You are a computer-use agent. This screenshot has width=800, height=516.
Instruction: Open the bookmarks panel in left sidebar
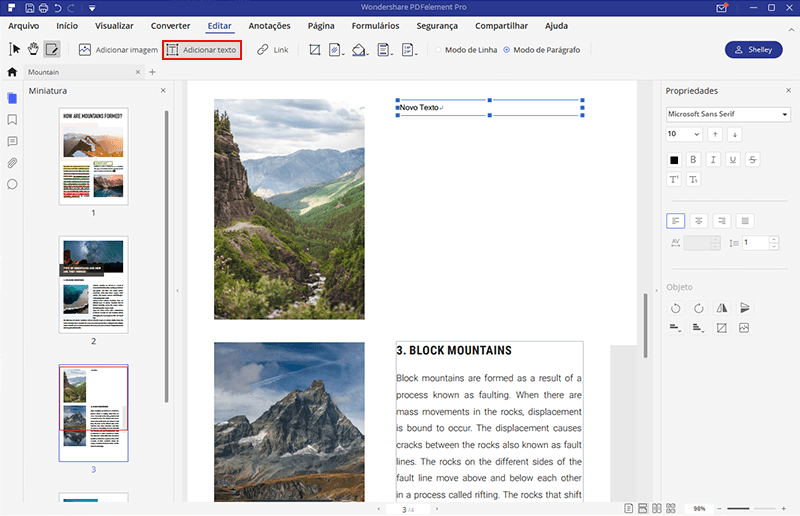click(x=12, y=119)
